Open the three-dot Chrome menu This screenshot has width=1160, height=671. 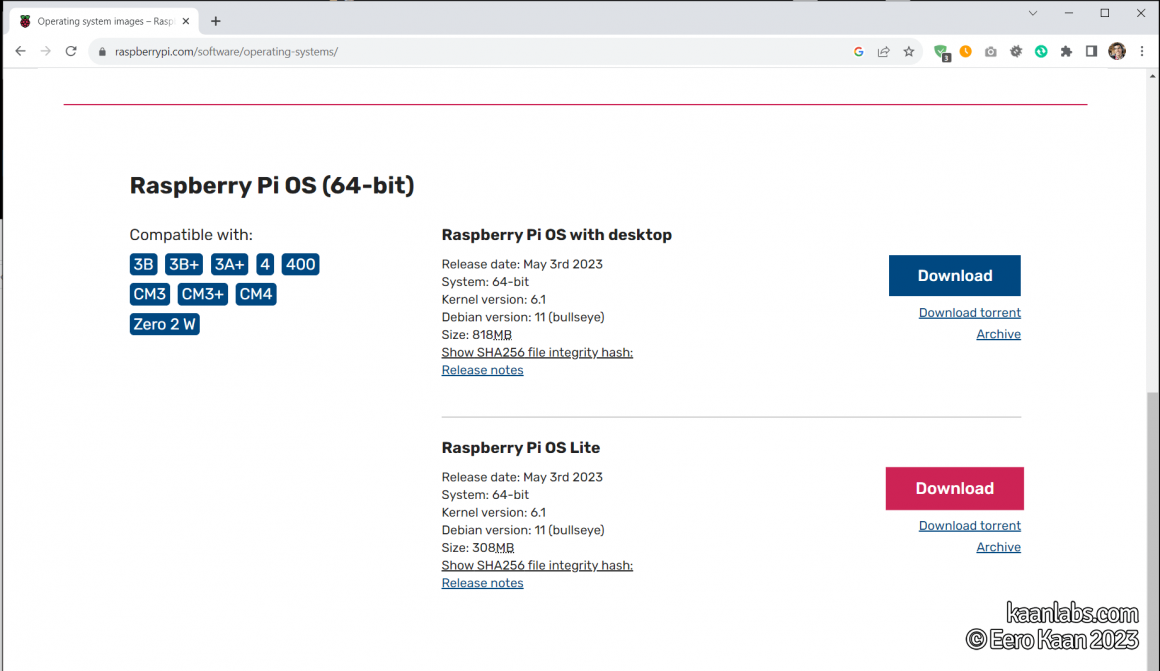[1142, 51]
